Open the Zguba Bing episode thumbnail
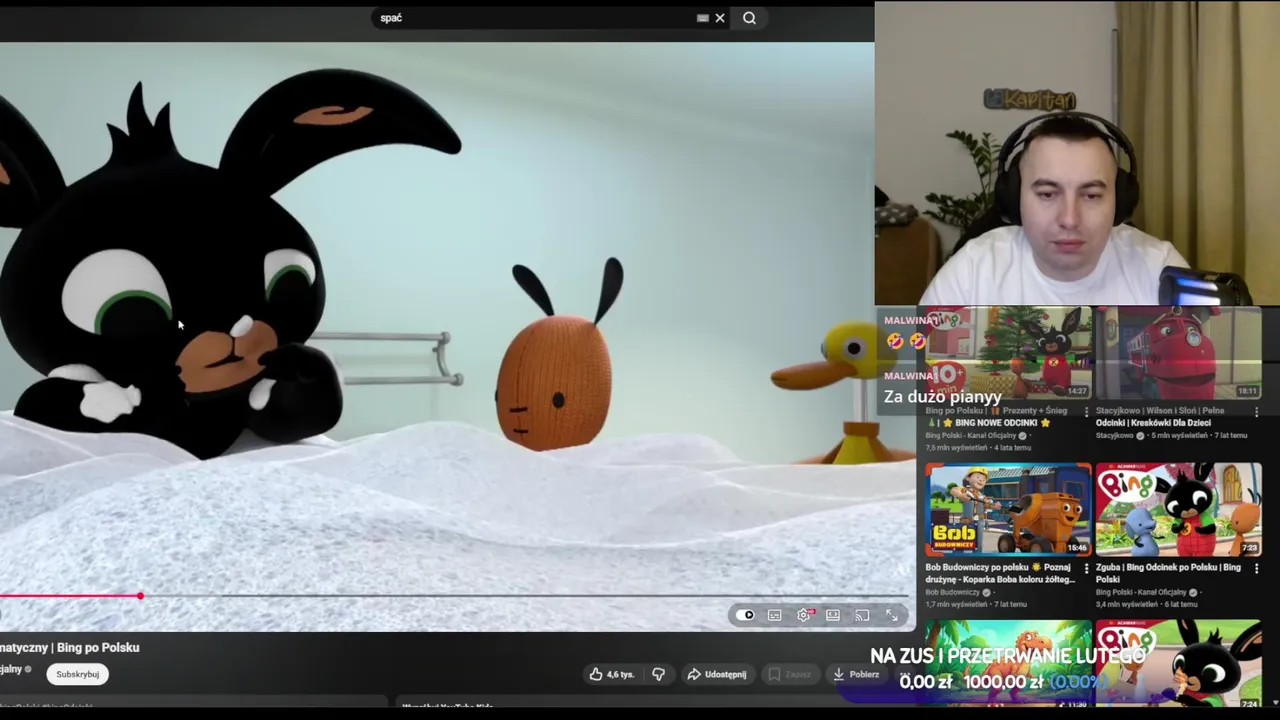 (x=1179, y=509)
